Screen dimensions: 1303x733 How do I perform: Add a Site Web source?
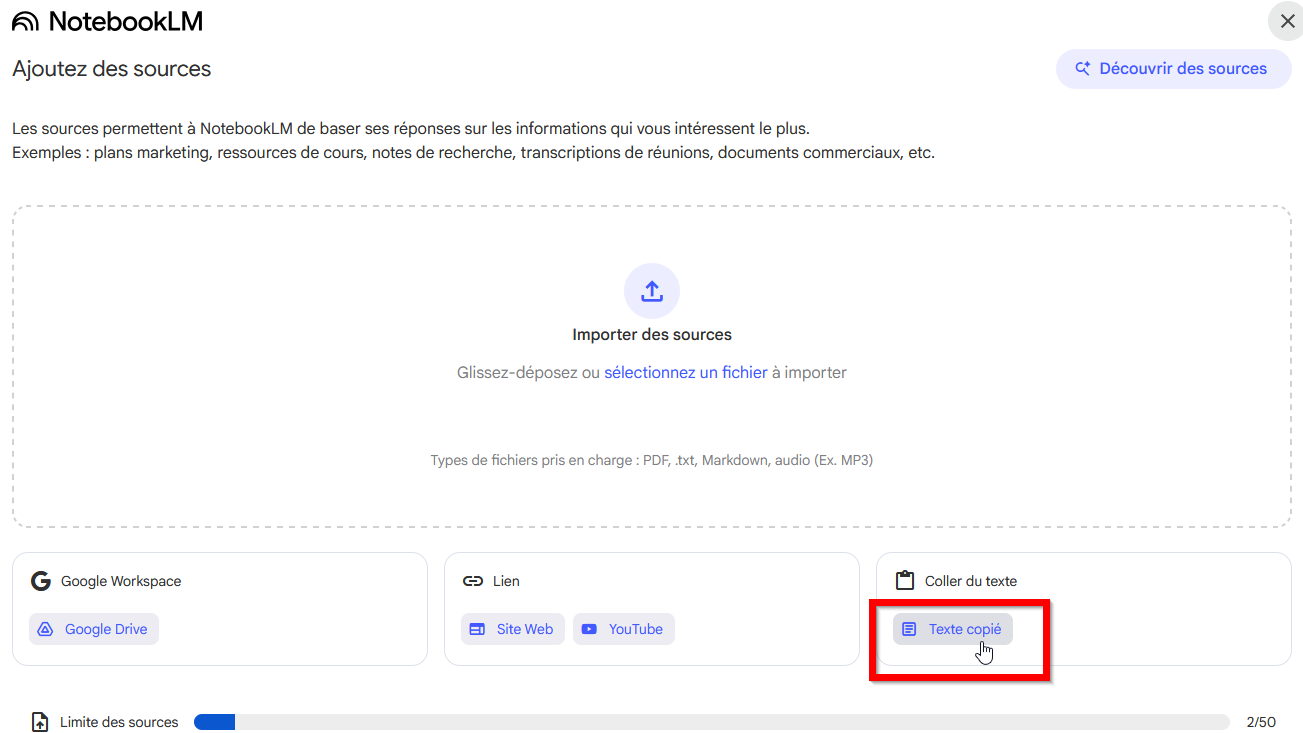(513, 629)
